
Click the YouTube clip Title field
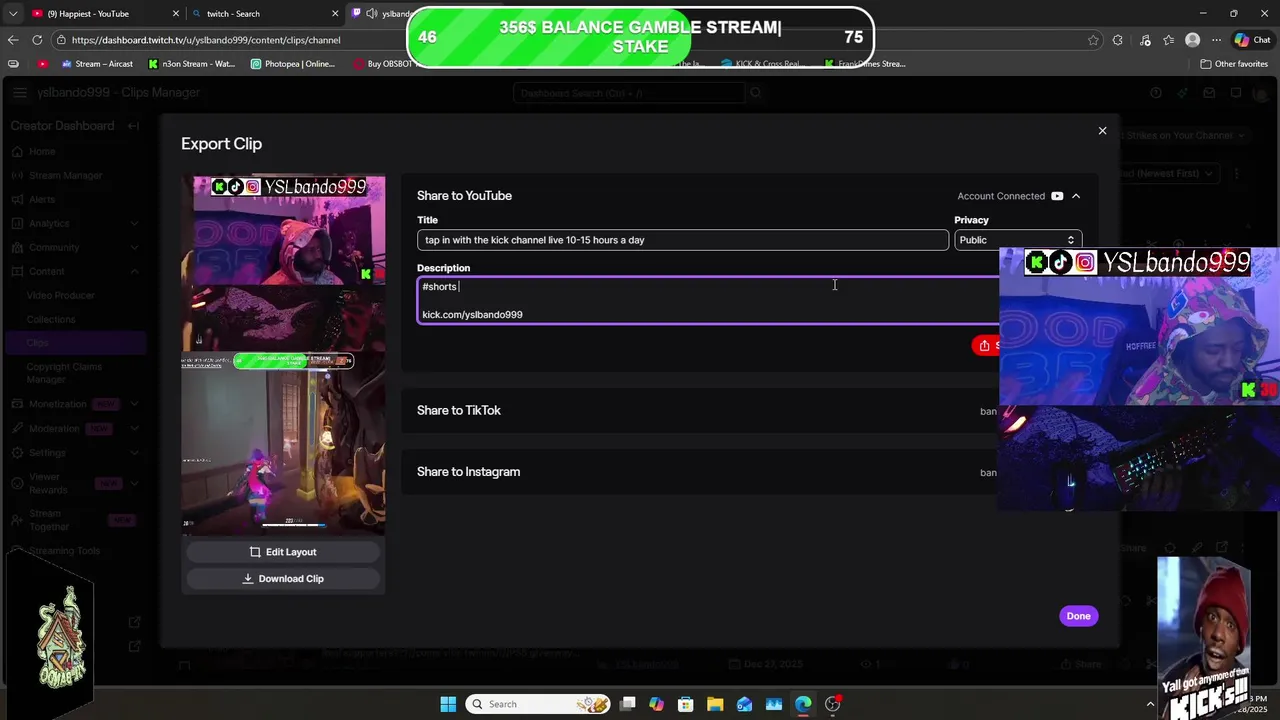[x=683, y=240]
